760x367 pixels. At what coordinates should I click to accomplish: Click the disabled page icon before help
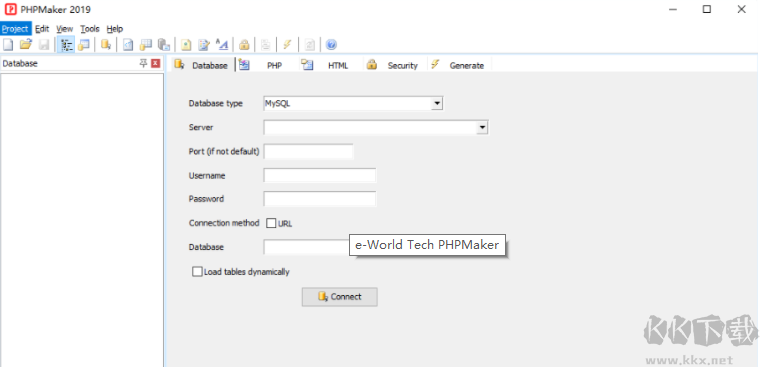(309, 45)
